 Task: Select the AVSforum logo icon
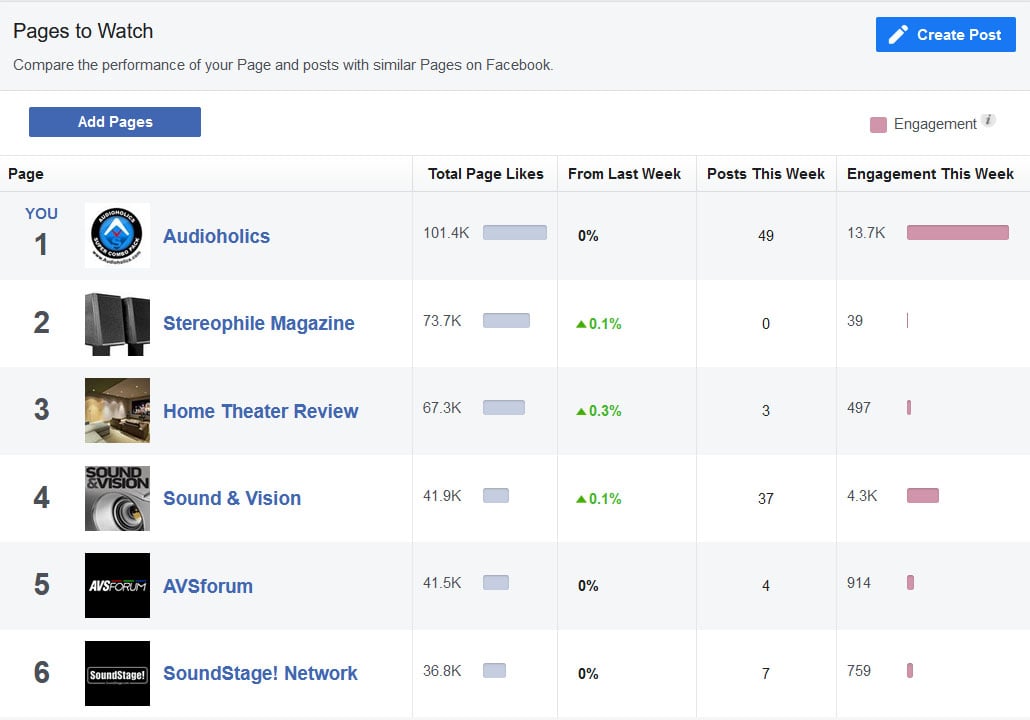coord(117,585)
